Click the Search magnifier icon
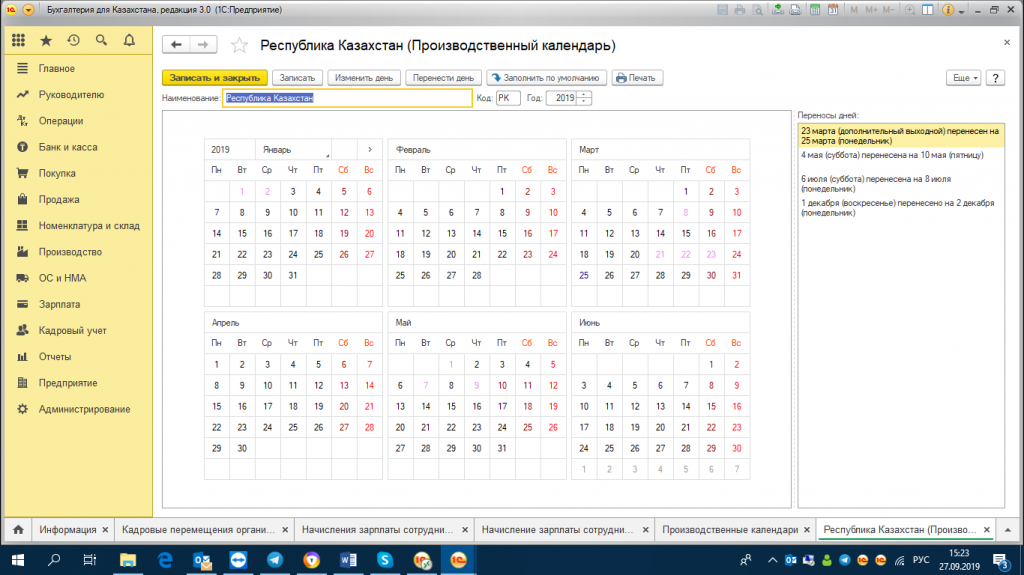This screenshot has height=575, width=1024. 101,41
